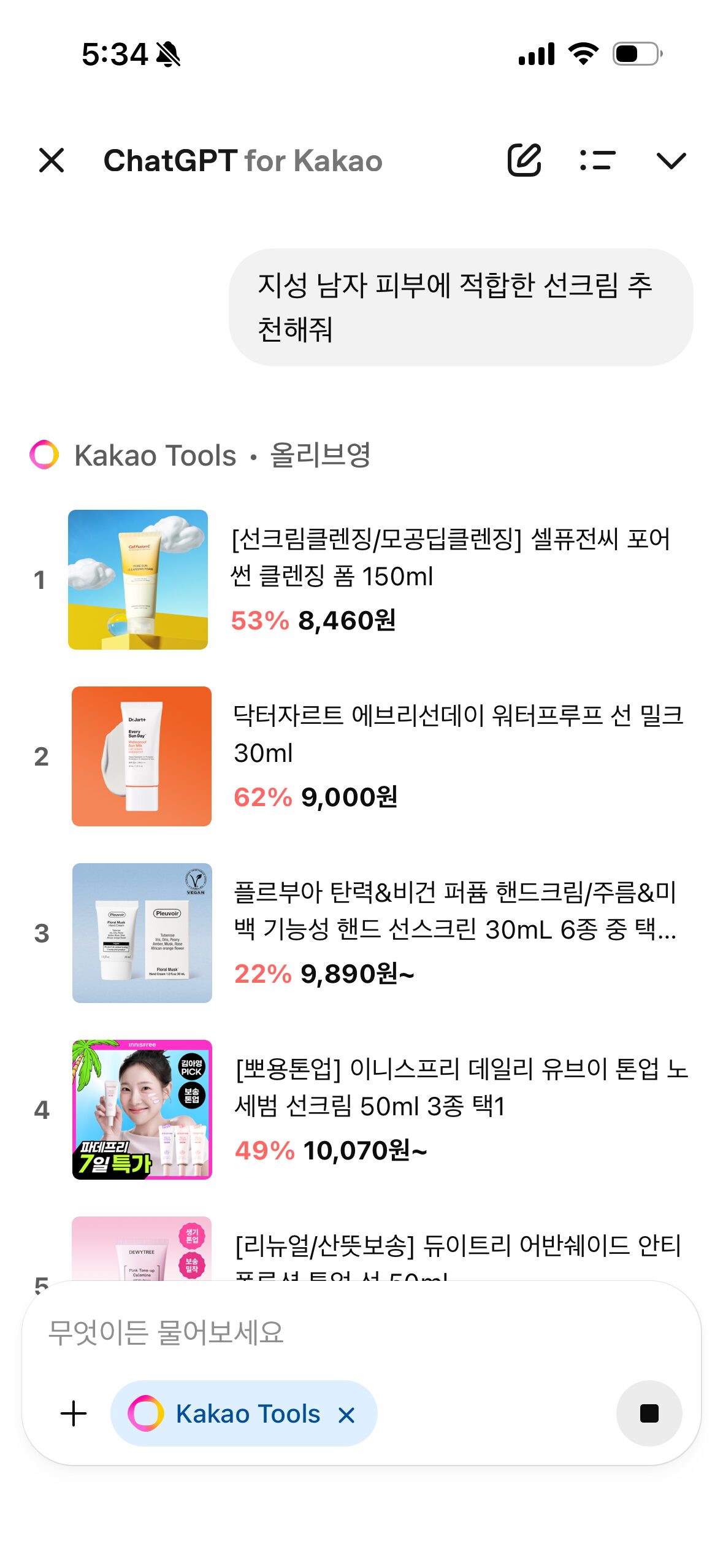
Task: Open the Dewytree sunscreen product thumbnail
Action: [142, 1248]
